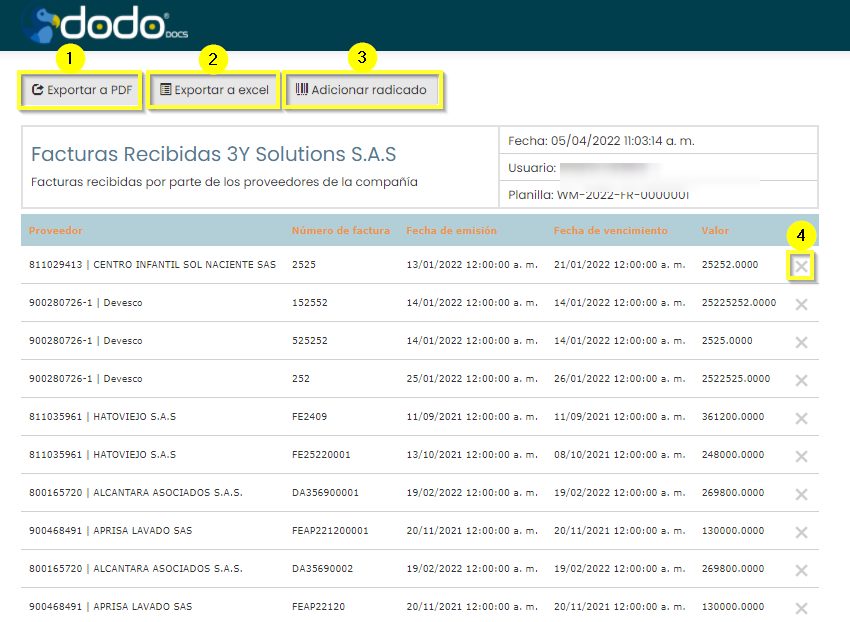Click the Planilla number field

click(x=658, y=195)
